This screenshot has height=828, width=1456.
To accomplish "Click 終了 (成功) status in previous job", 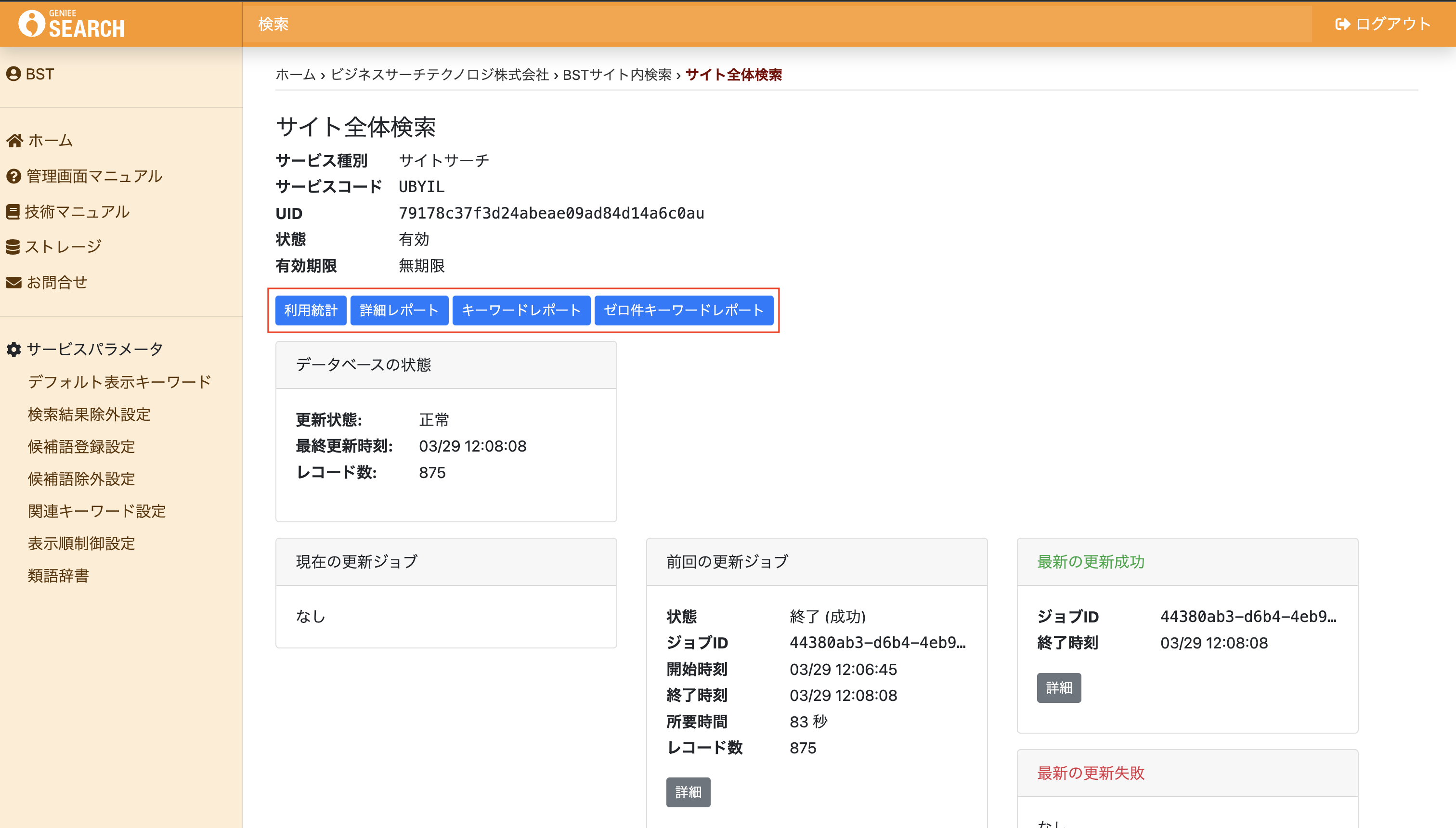I will [828, 617].
